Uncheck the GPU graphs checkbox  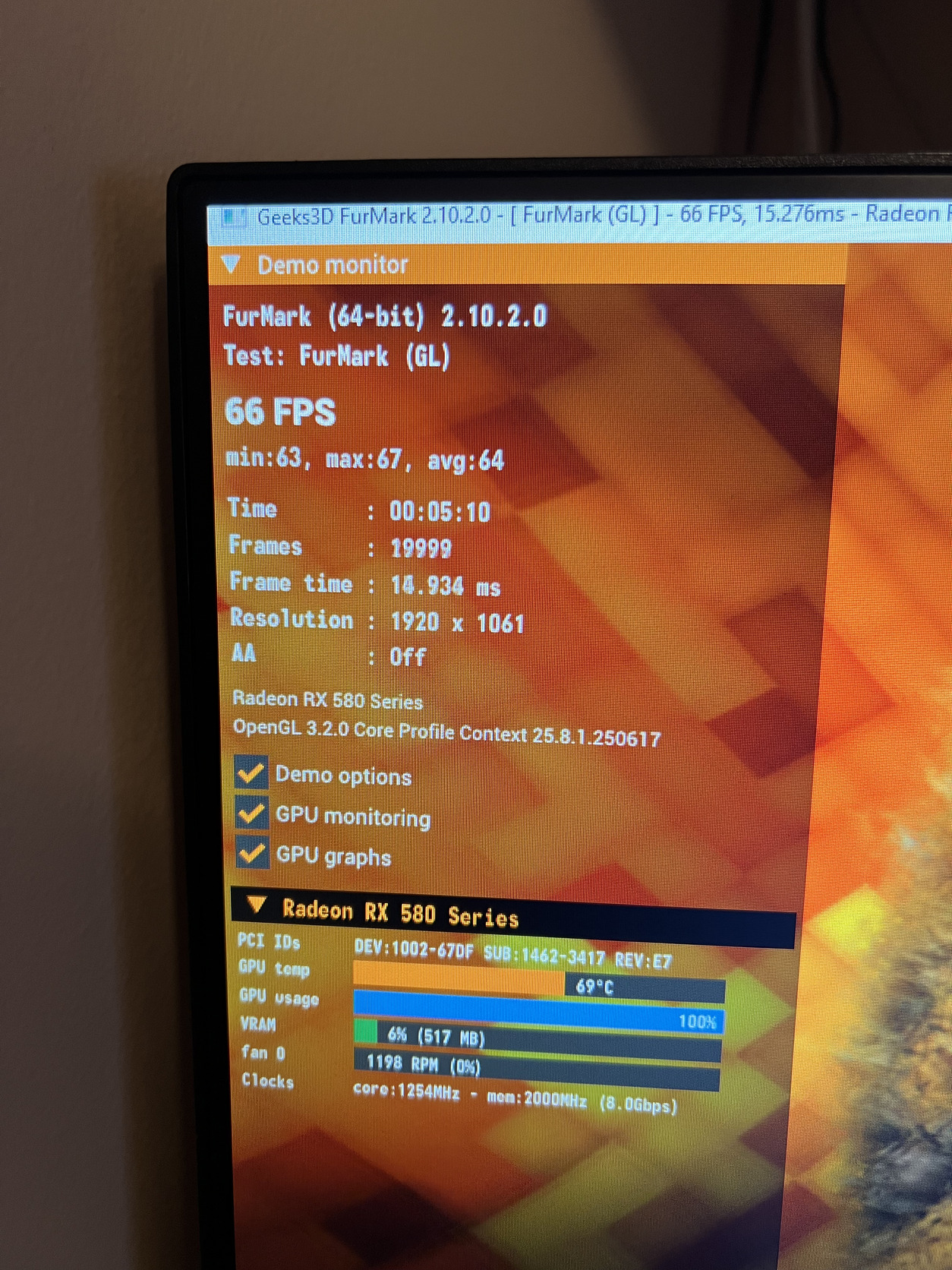(252, 853)
